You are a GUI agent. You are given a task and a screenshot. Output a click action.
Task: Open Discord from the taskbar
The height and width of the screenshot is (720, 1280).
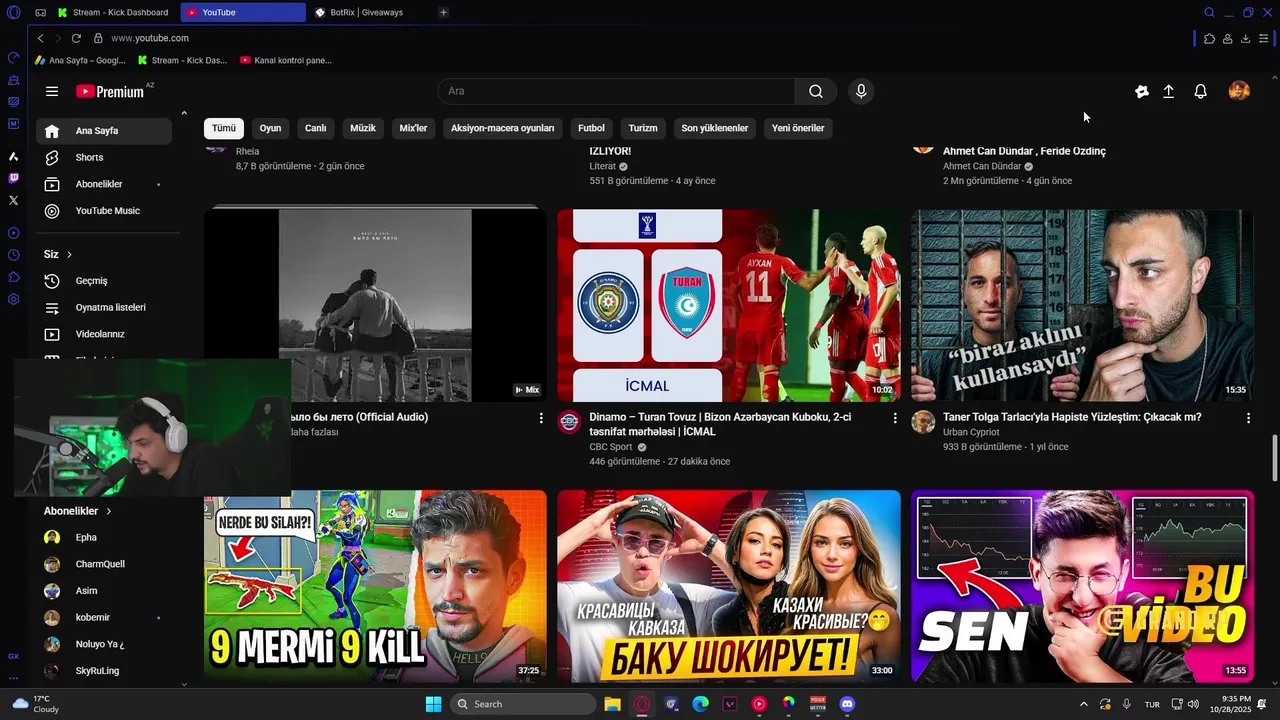coord(847,704)
